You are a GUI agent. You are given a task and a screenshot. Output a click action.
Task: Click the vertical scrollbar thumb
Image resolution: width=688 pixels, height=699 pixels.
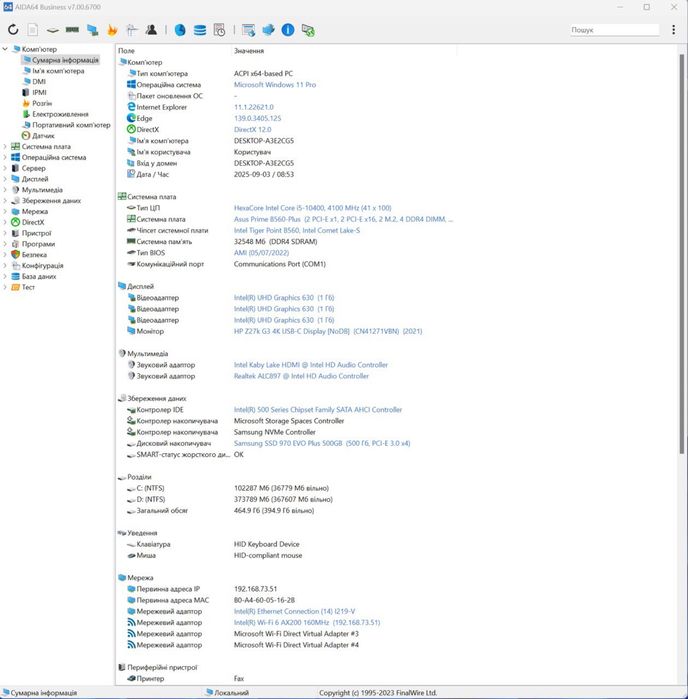point(681,254)
